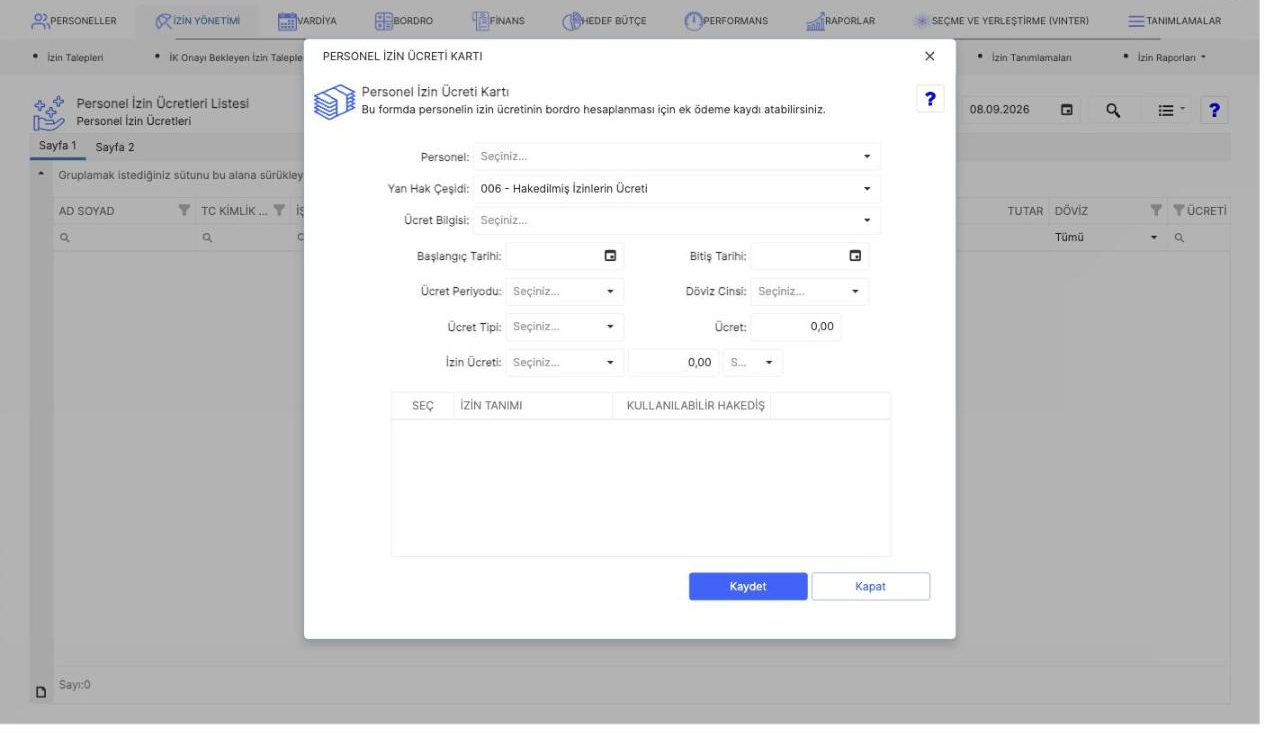
Task: Click the Başlangıç Tarihi date field
Action: click(x=564, y=256)
